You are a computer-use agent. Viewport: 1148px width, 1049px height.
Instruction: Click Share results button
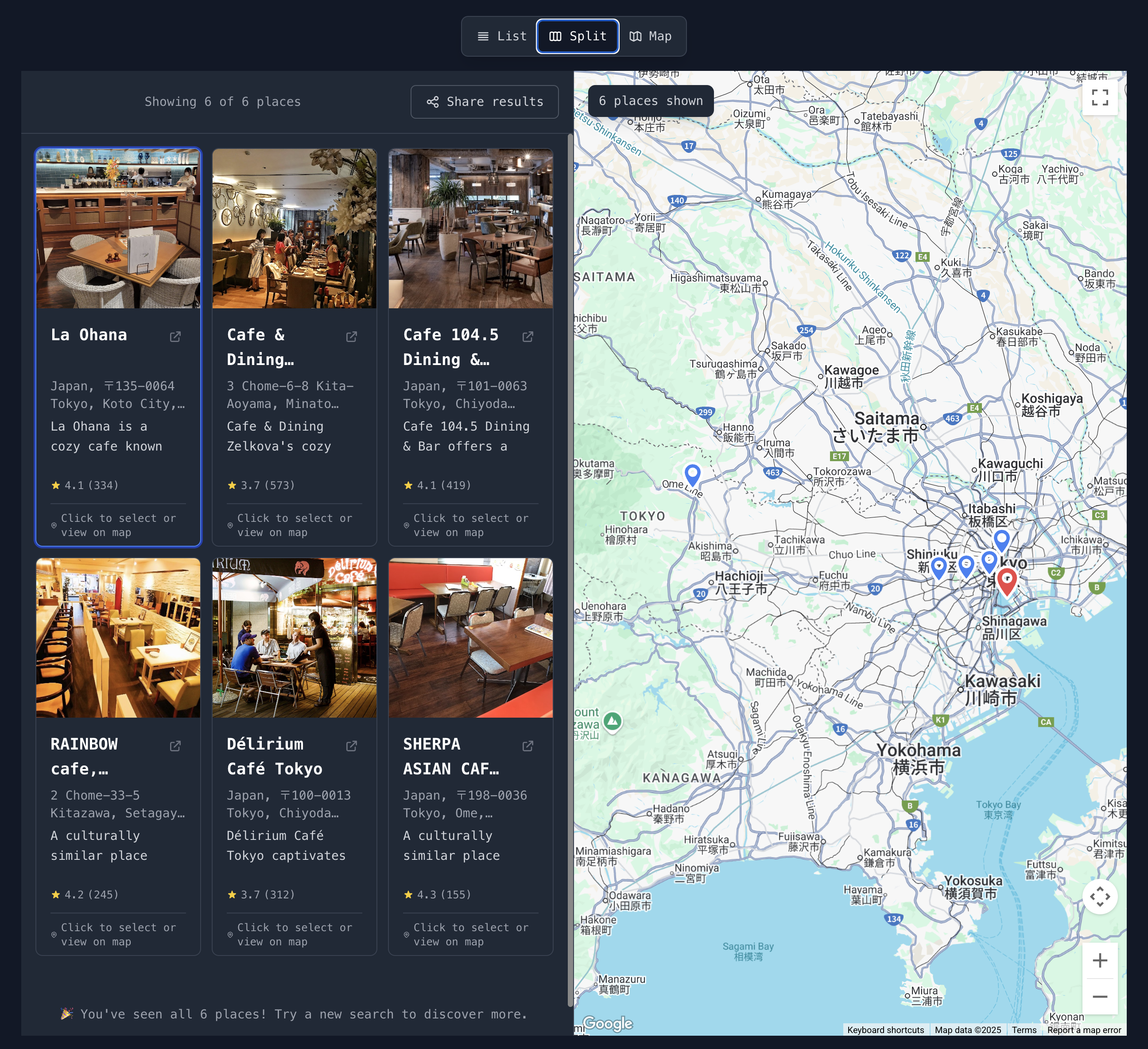(x=485, y=102)
